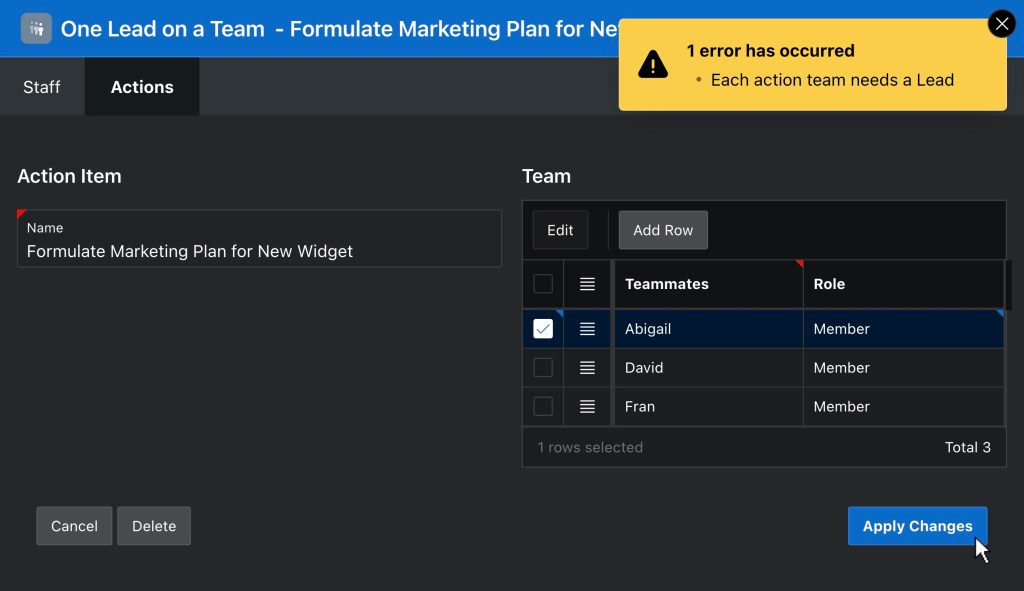The height and width of the screenshot is (591, 1024).
Task: Check Fran's row checkbox
Action: [543, 406]
